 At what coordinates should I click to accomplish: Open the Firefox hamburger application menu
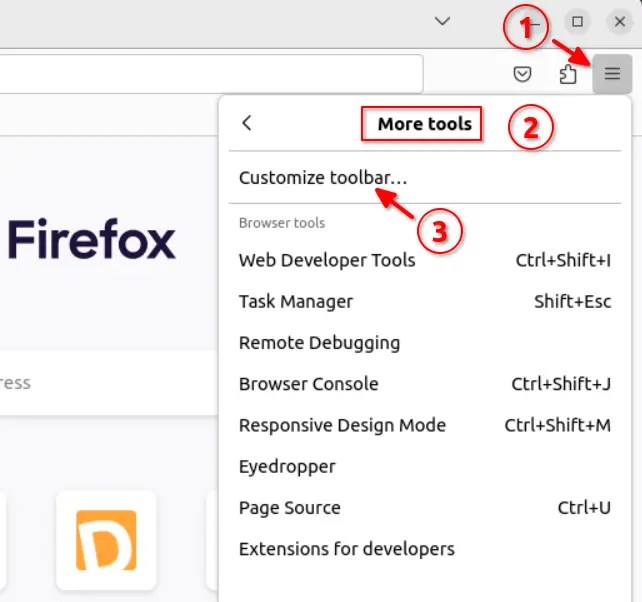tap(612, 74)
